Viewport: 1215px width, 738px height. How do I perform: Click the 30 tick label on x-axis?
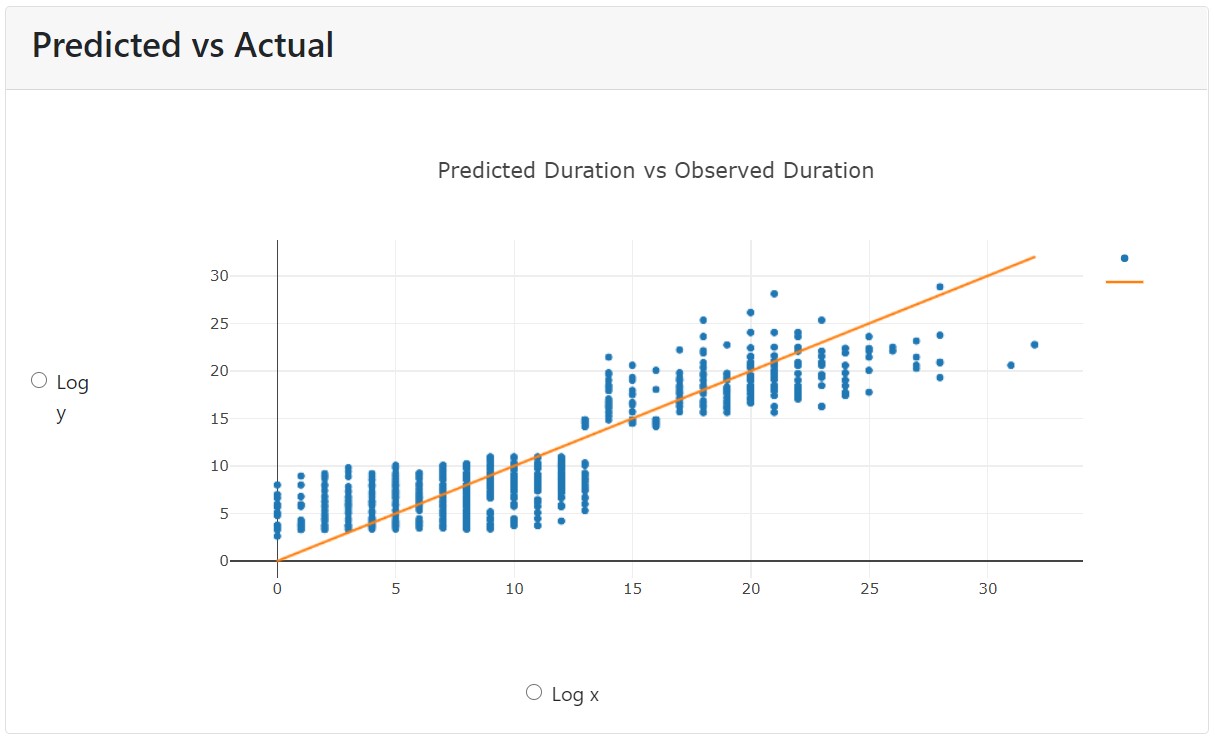[x=986, y=589]
